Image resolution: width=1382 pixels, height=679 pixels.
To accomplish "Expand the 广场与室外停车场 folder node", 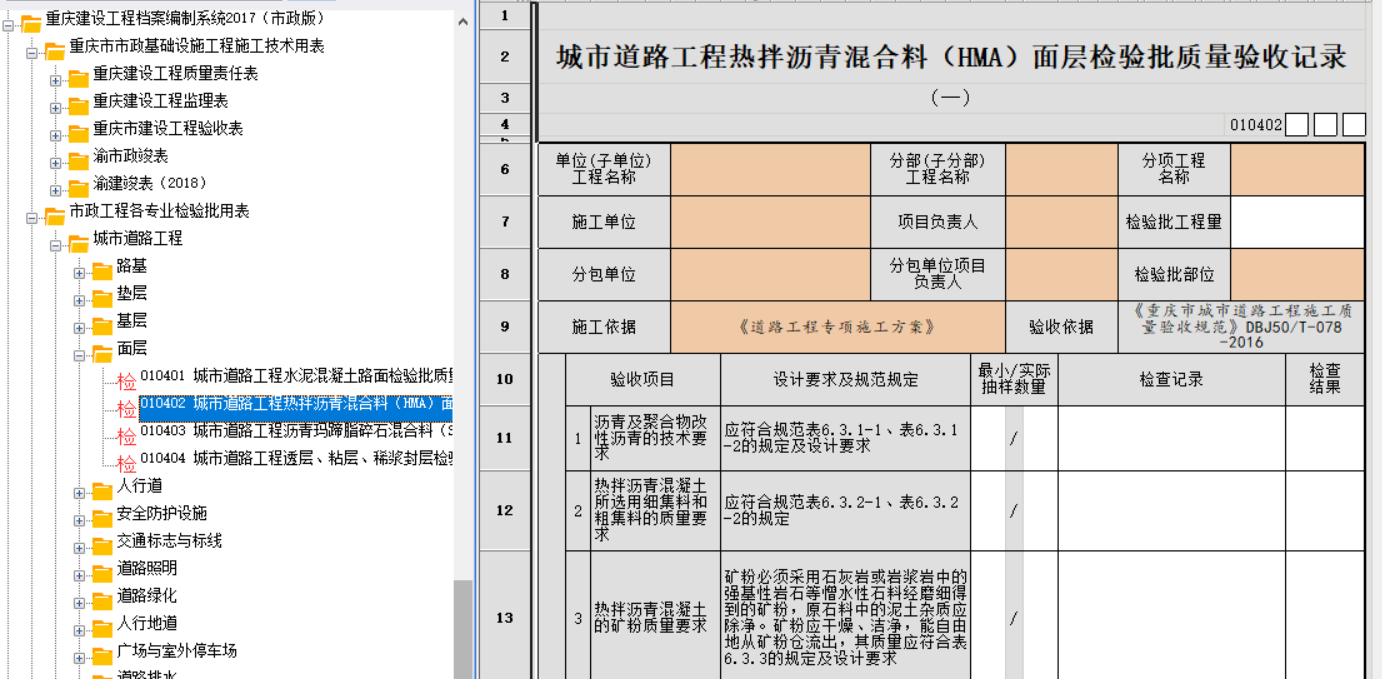I will [79, 657].
